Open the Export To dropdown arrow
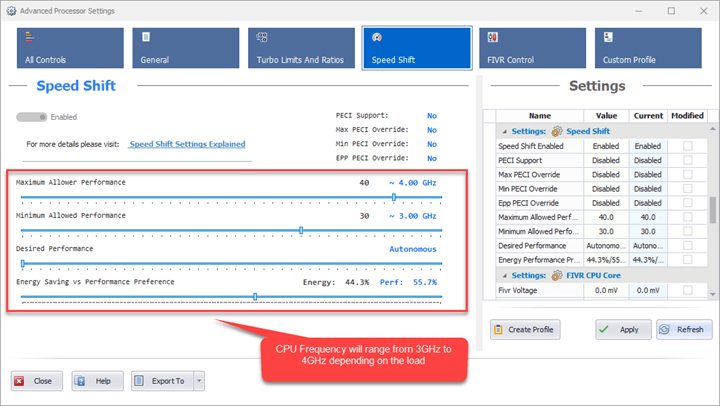The image size is (720, 406). click(x=199, y=381)
